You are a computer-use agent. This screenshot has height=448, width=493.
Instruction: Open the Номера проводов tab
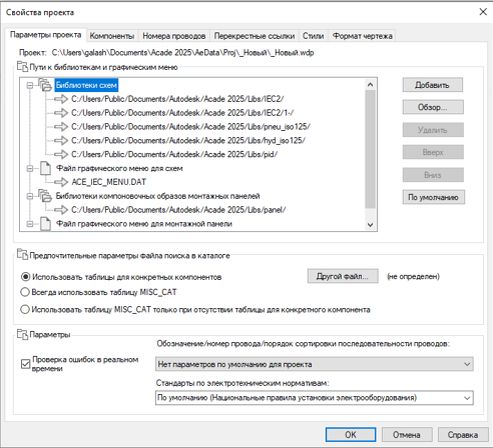pos(174,36)
